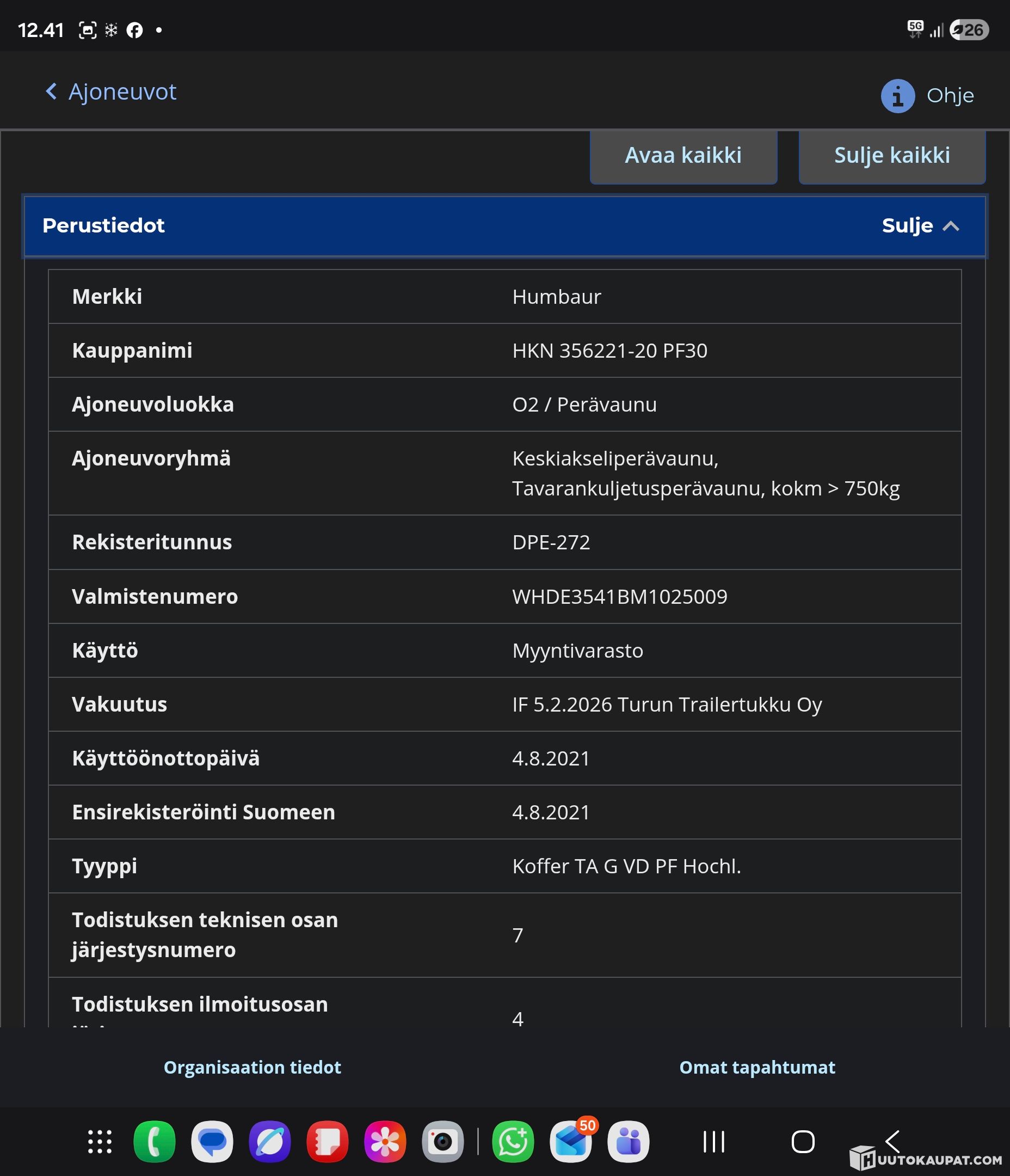Viewport: 1010px width, 1176px height.
Task: Tap the back chevron next to Ajoneuvot
Action: (51, 91)
